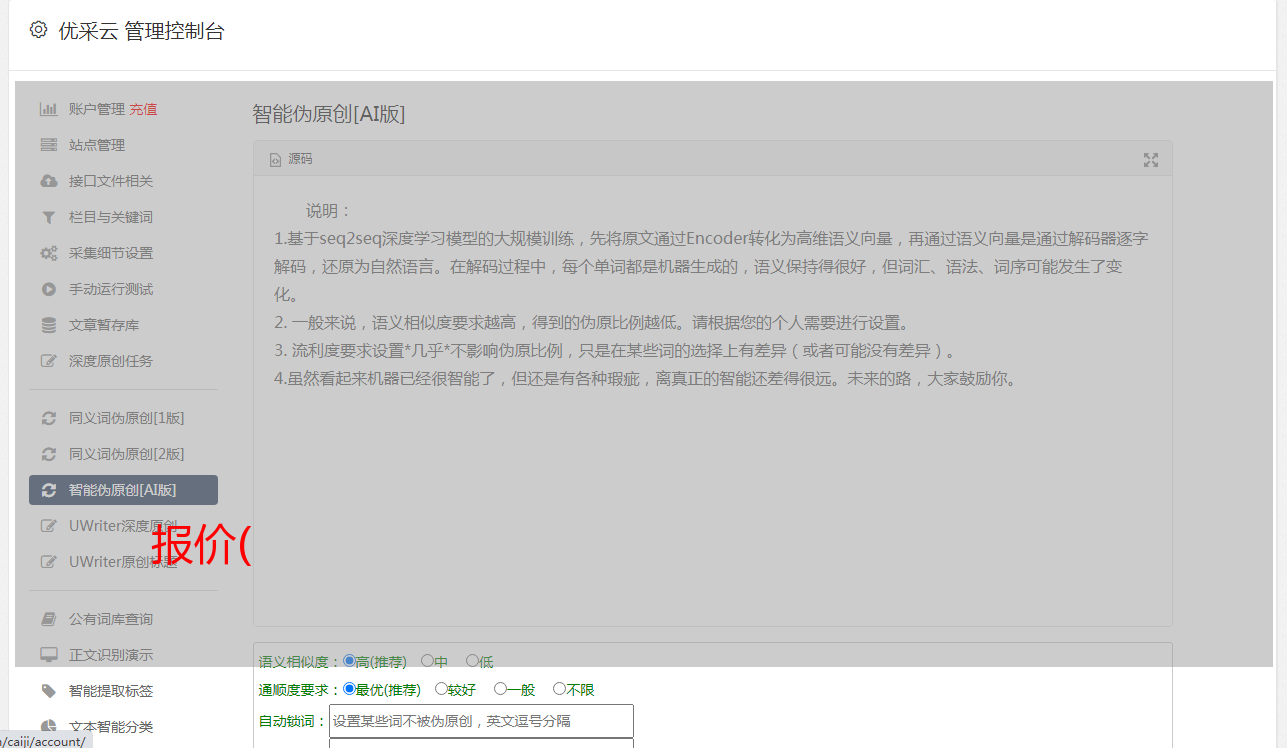Click the 站点管理 server icon

(x=48, y=145)
